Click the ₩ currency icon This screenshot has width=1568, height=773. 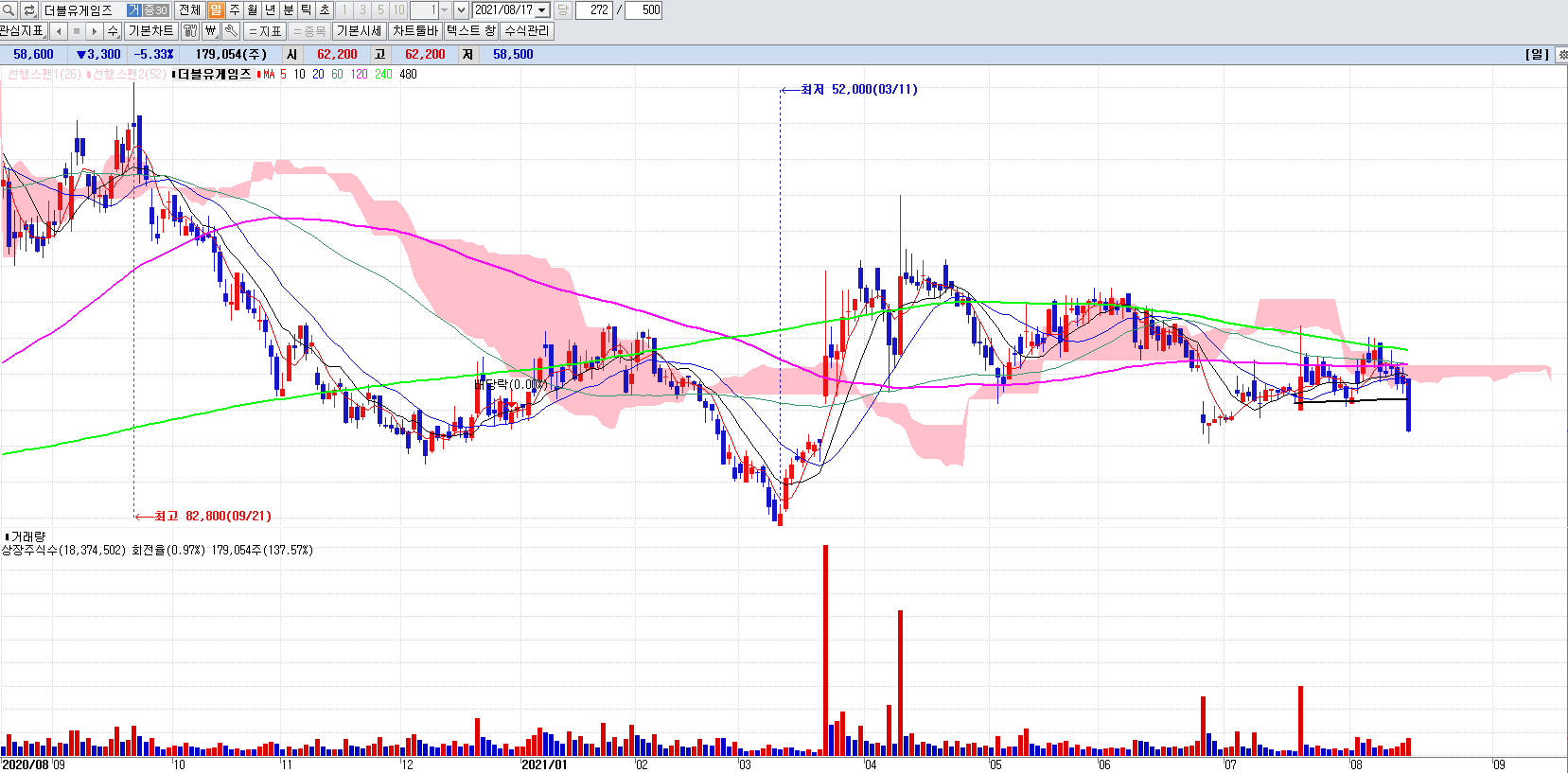coord(211,31)
